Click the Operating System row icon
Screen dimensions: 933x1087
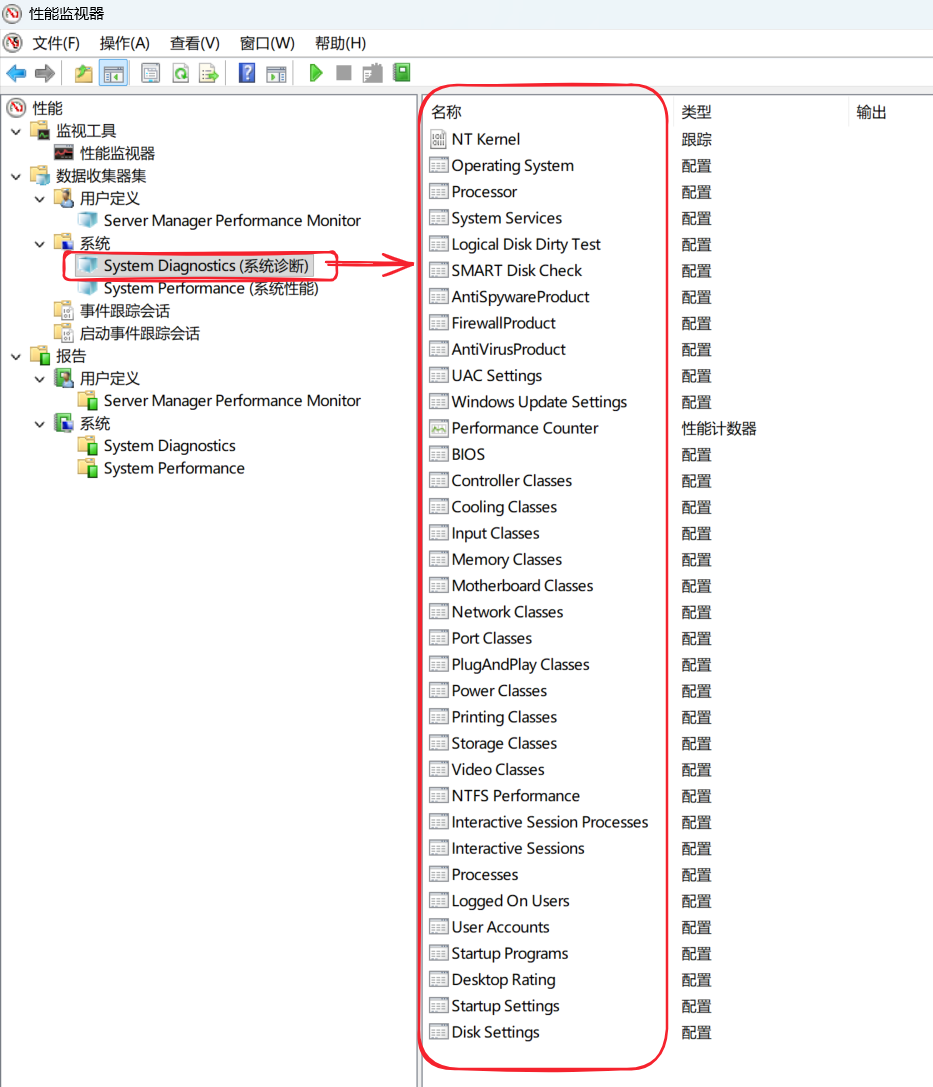(438, 166)
